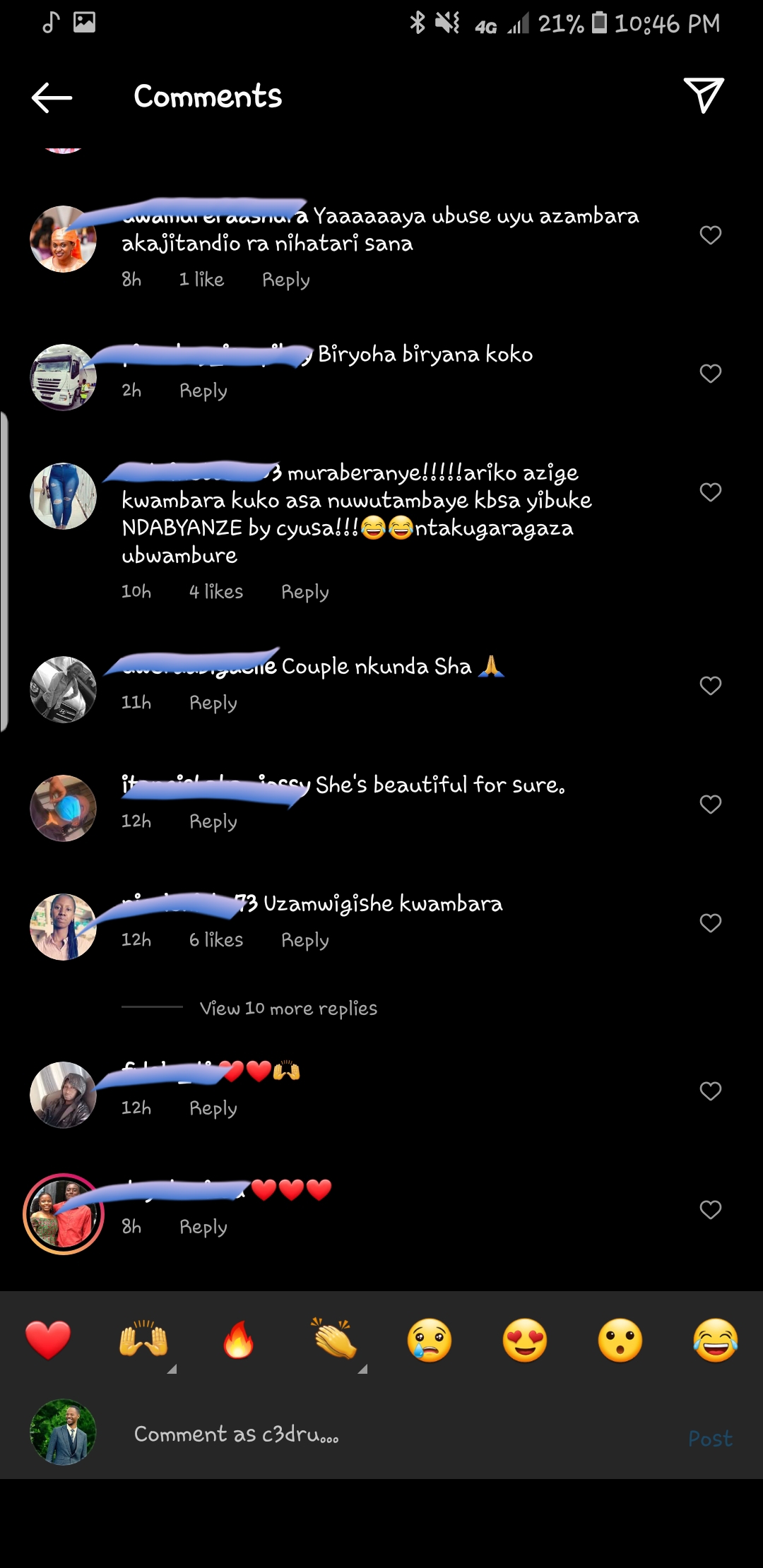The image size is (763, 1568).
Task: Open the truck profile picture
Action: (63, 377)
